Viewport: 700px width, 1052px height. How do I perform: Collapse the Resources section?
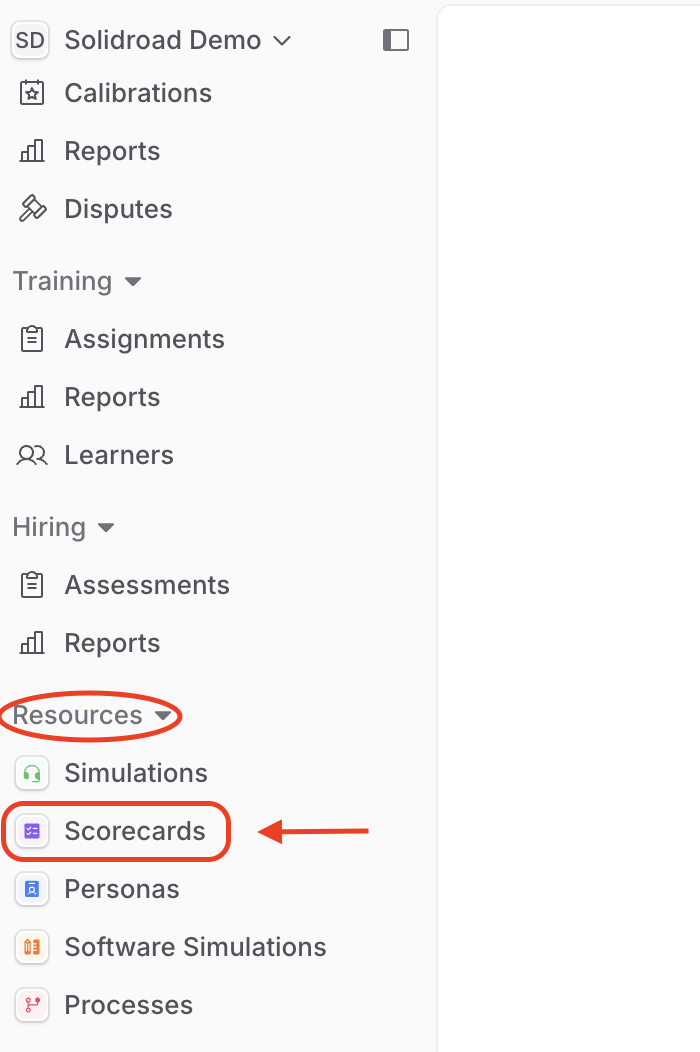(x=92, y=715)
